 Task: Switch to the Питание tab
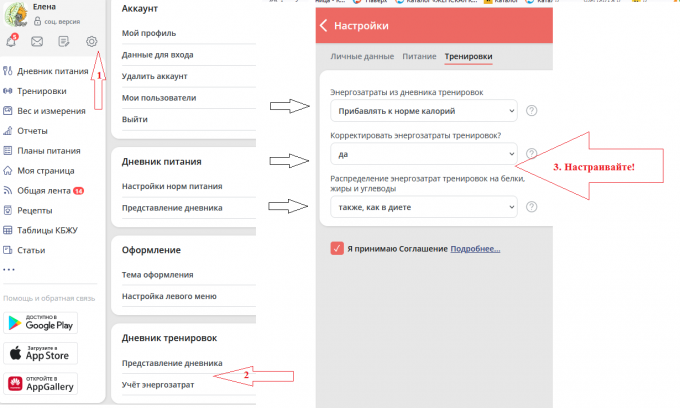(419, 57)
